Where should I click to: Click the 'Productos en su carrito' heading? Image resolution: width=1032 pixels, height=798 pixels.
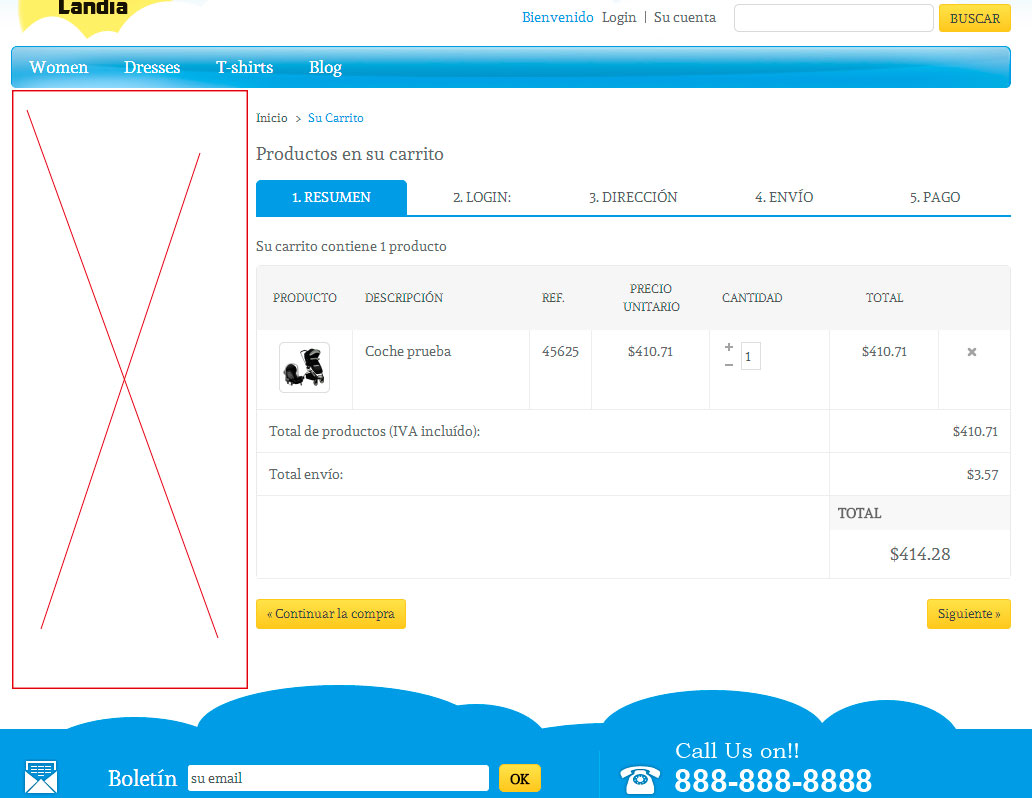pos(349,154)
